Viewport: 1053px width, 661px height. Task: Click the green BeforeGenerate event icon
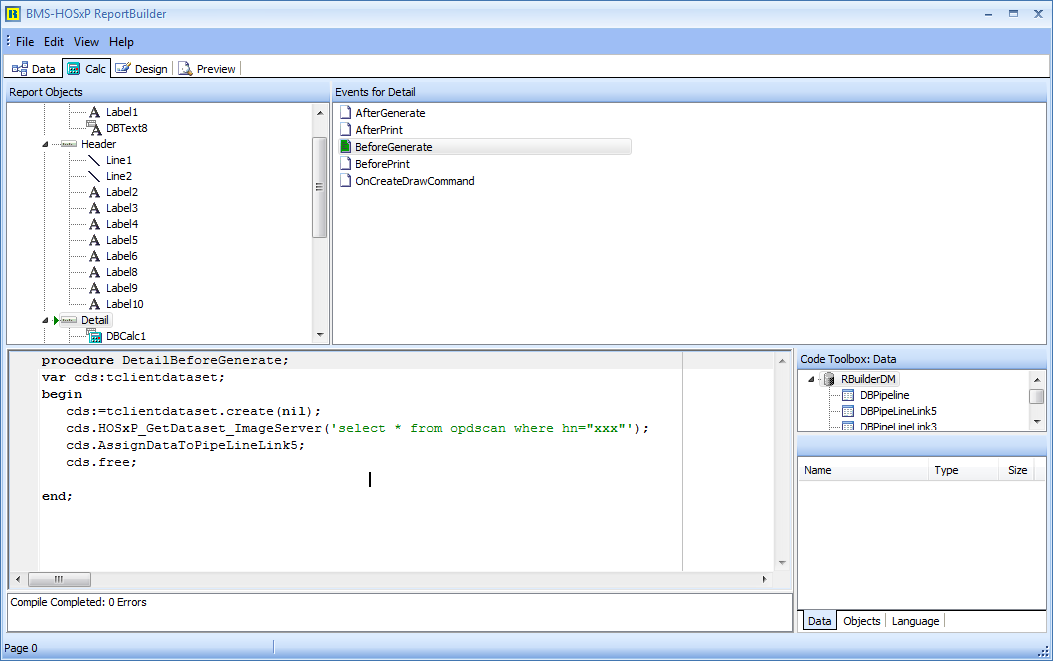[346, 146]
